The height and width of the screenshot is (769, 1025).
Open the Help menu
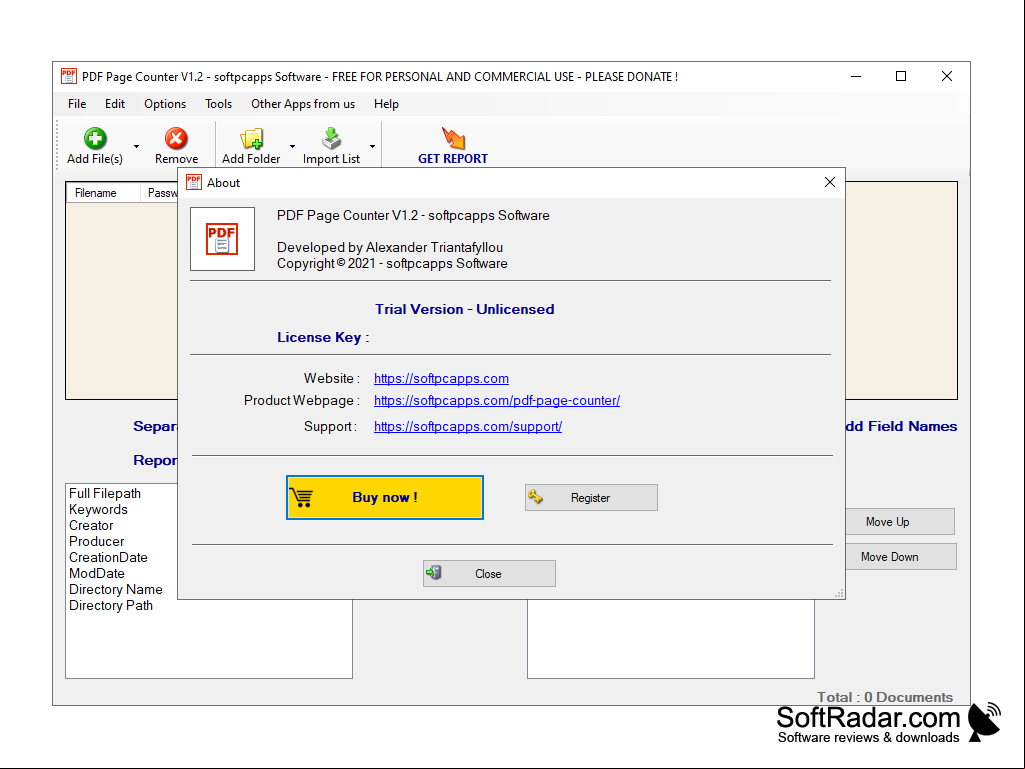click(386, 104)
